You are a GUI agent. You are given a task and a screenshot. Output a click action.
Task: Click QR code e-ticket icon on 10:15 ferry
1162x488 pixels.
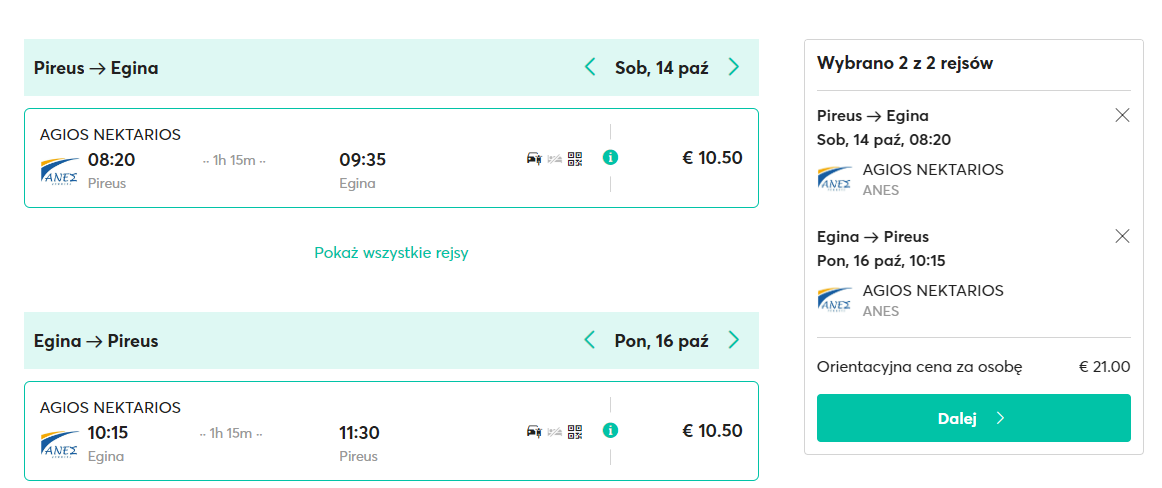(x=574, y=431)
